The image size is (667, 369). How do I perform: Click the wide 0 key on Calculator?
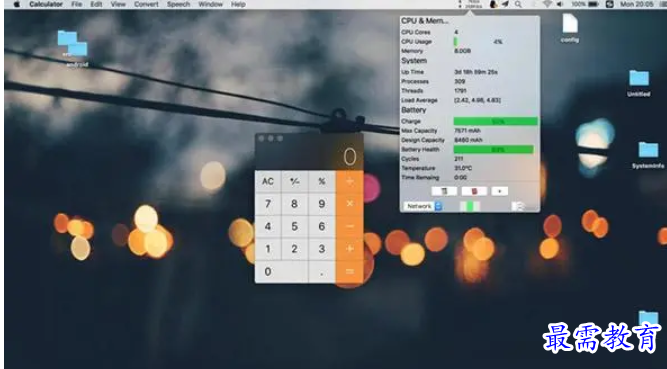281,272
